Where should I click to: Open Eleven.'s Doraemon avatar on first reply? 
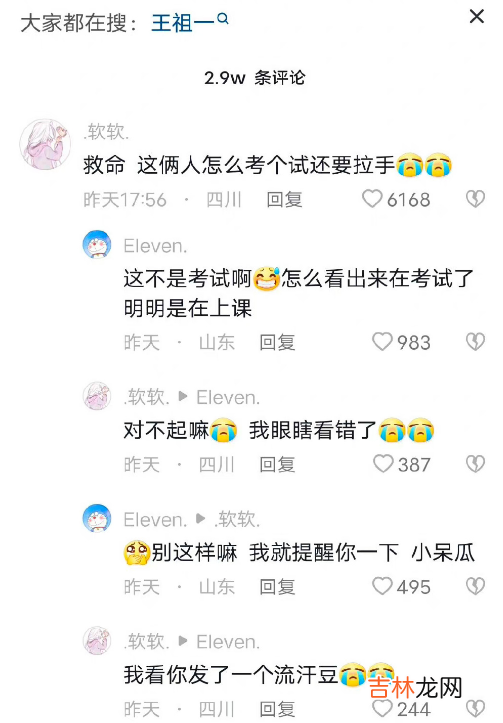click(x=97, y=244)
